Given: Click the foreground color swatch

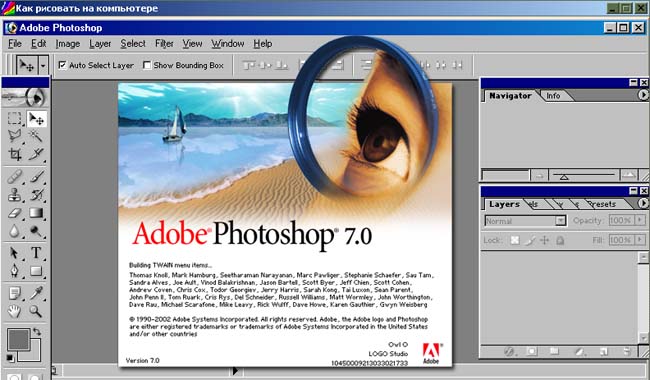Looking at the screenshot, I should click(x=18, y=340).
